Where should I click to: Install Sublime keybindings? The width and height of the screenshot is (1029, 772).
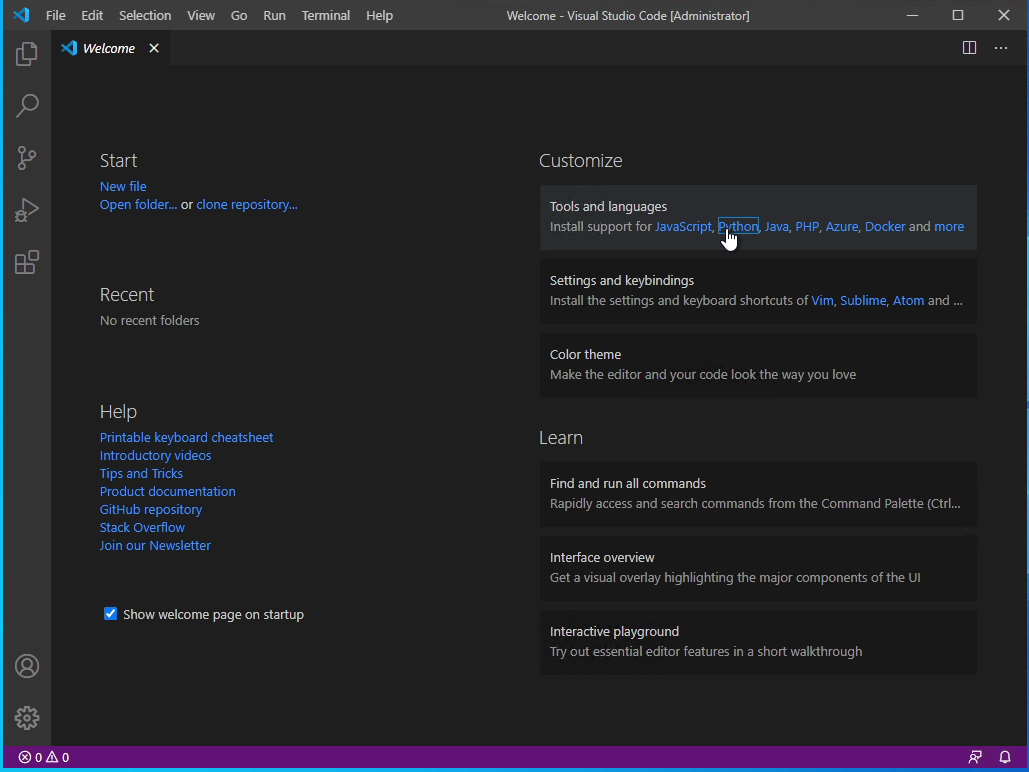863,301
